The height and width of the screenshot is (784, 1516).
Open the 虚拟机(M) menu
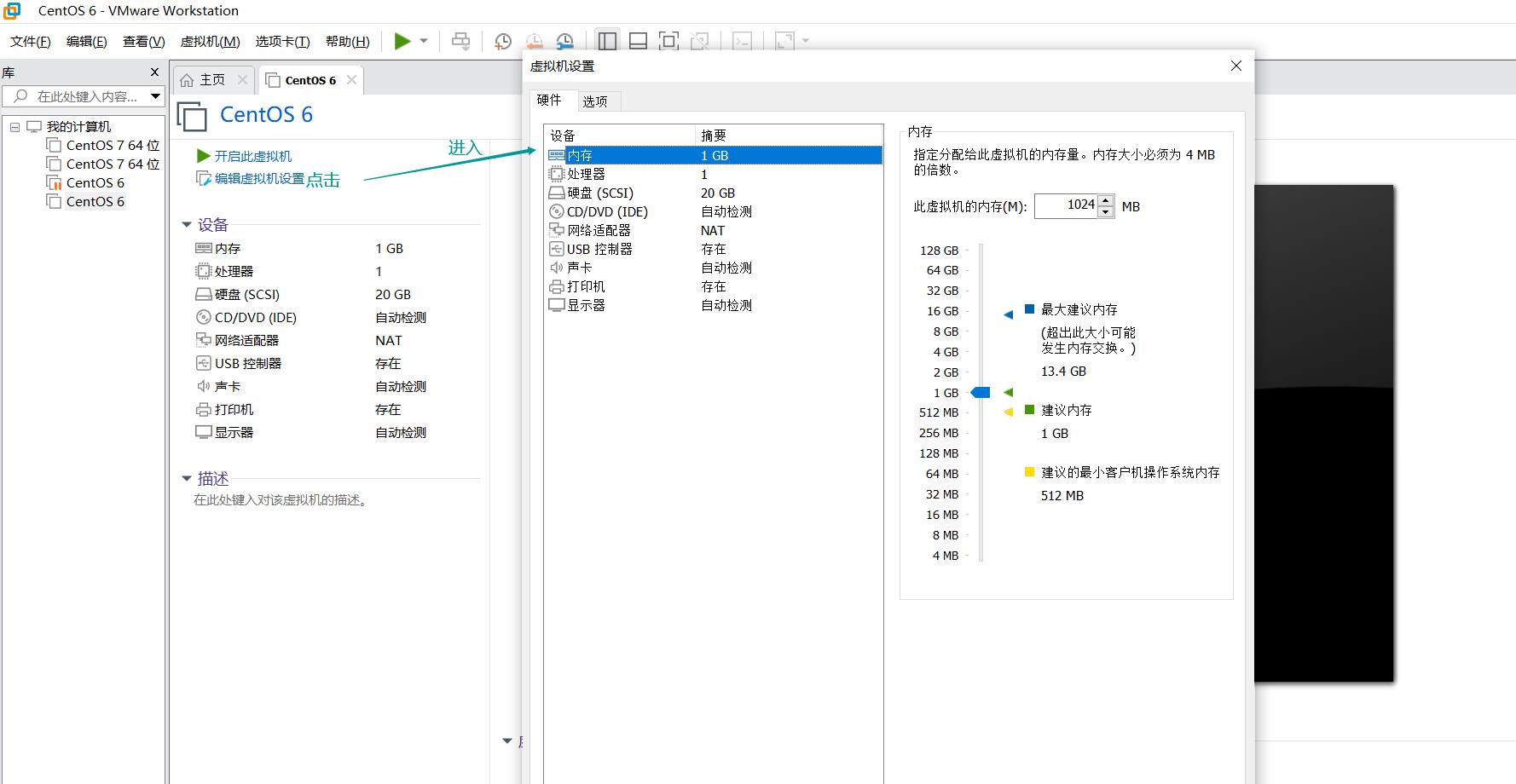click(x=211, y=41)
